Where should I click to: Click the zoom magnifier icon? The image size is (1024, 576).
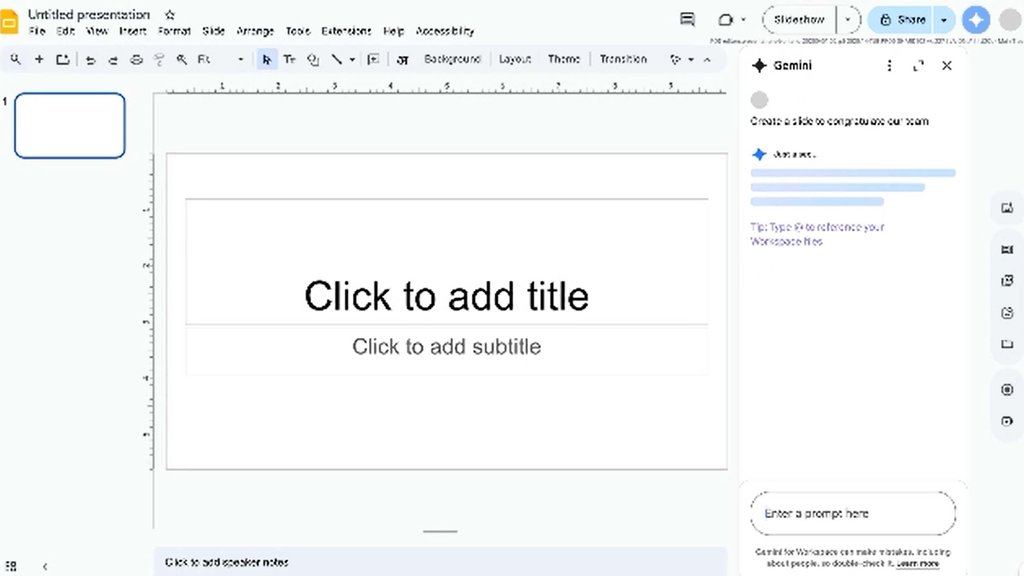click(15, 59)
